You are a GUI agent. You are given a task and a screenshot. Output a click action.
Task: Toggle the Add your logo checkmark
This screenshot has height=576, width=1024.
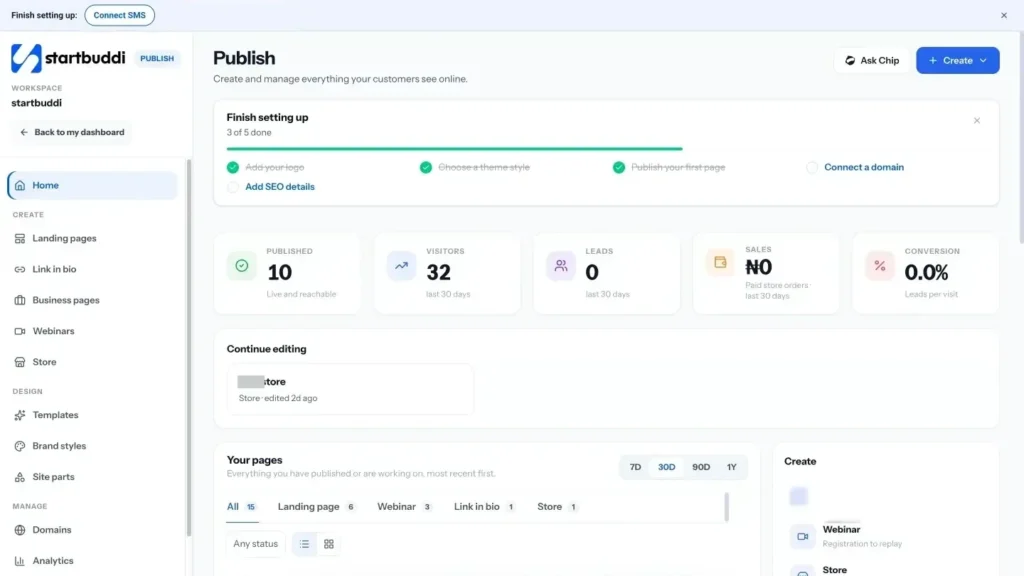tap(232, 167)
